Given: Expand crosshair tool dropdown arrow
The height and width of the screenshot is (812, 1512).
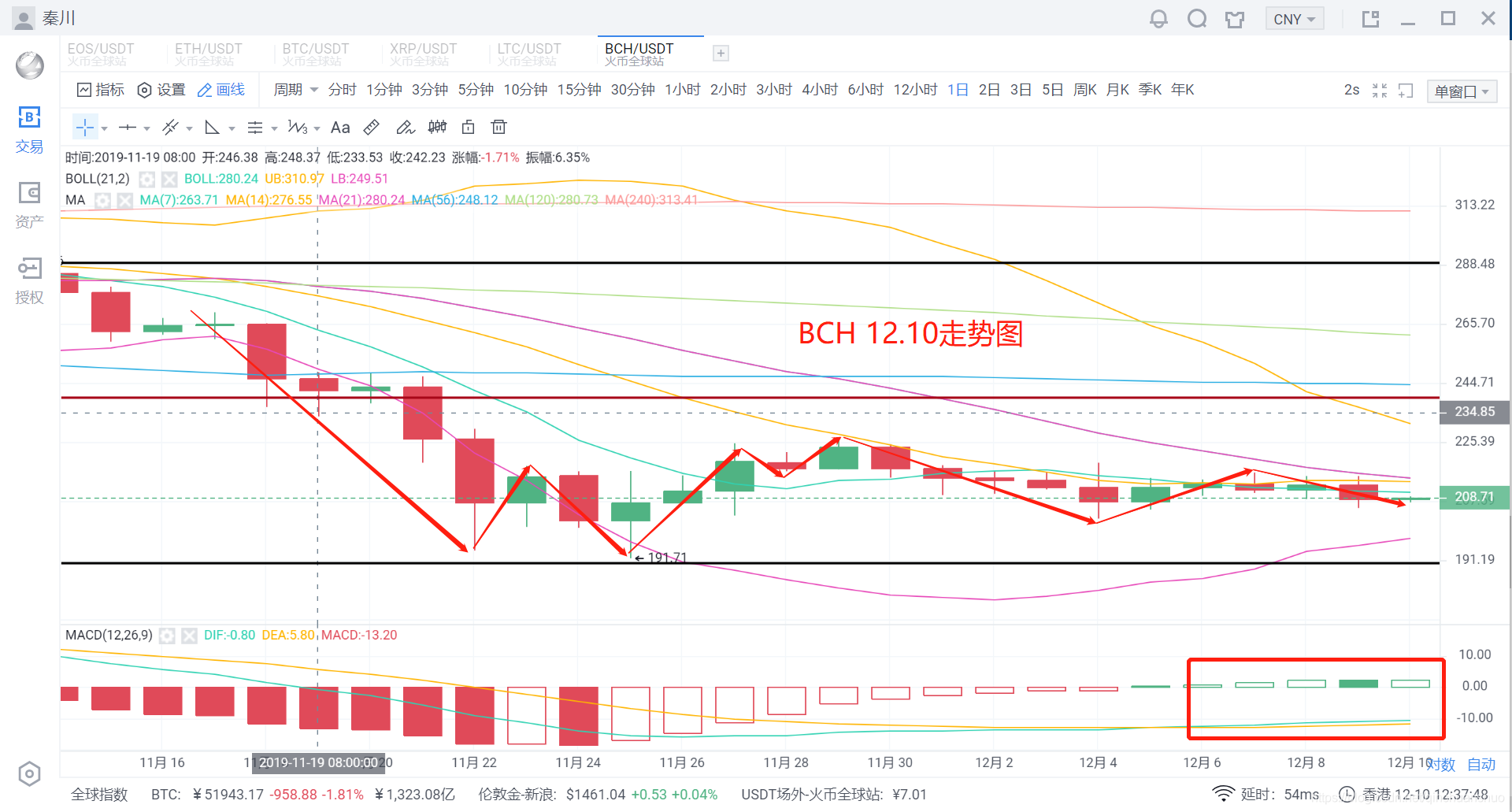Looking at the screenshot, I should 104,128.
